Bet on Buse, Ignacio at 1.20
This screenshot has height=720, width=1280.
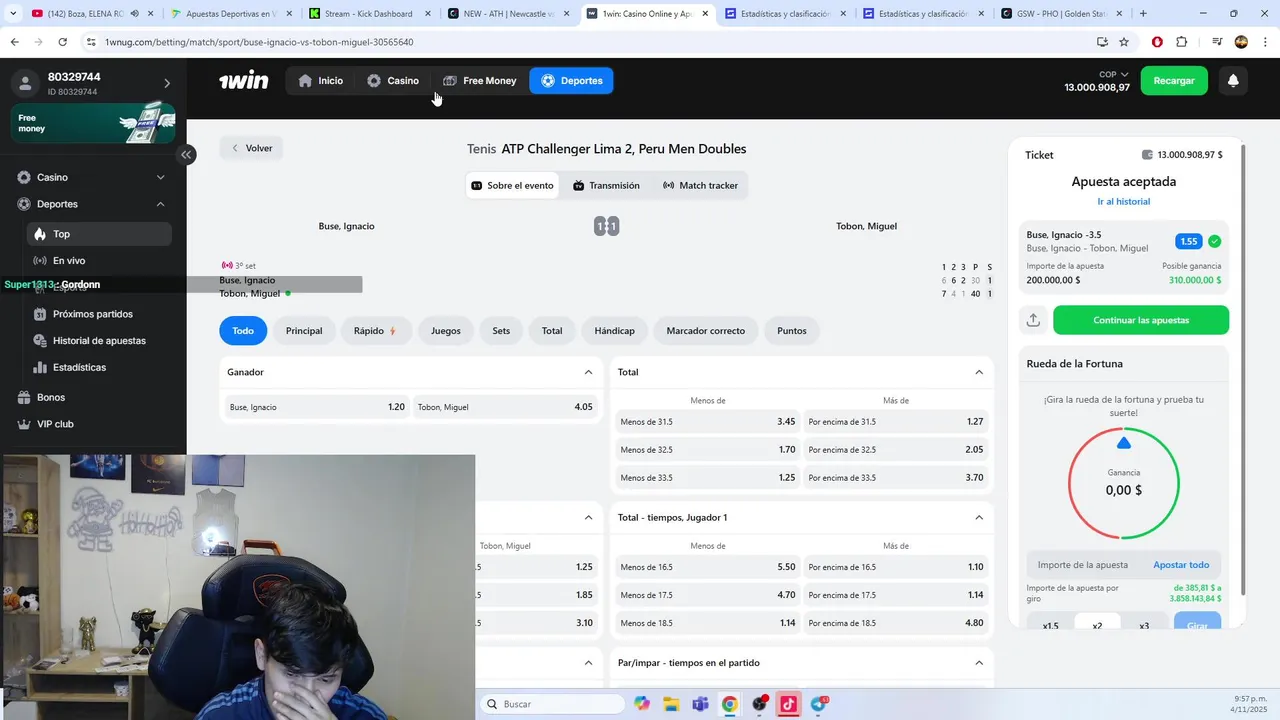[316, 407]
